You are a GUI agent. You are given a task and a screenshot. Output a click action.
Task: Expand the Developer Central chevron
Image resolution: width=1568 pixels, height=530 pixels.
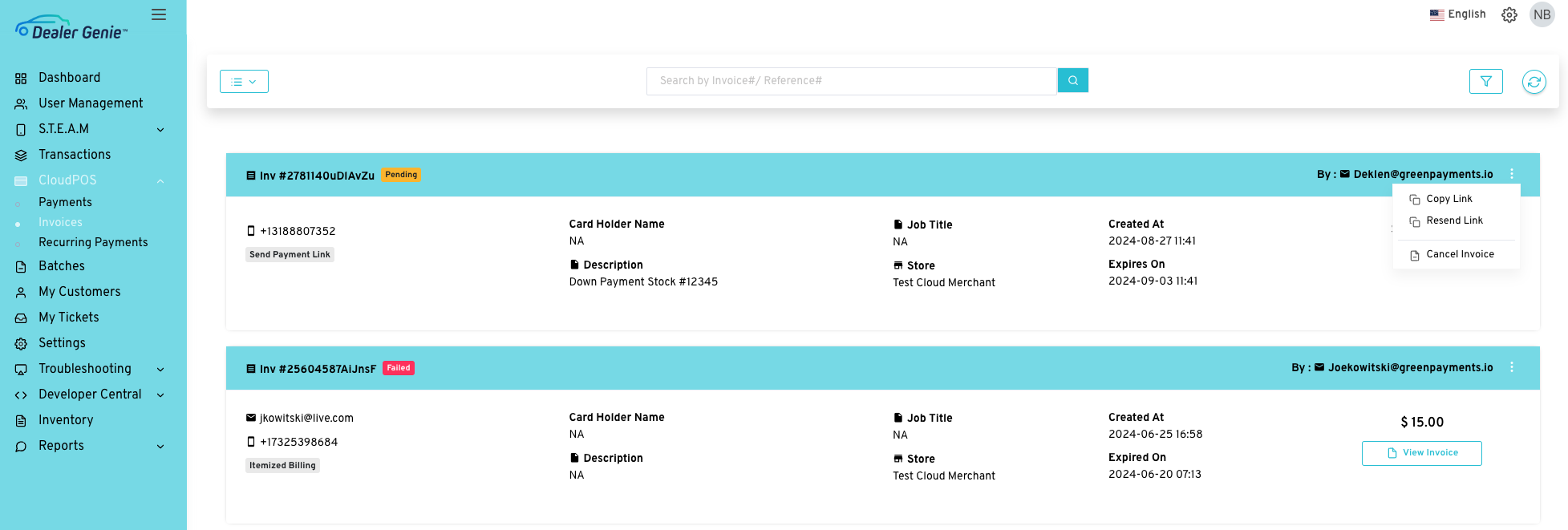click(160, 394)
